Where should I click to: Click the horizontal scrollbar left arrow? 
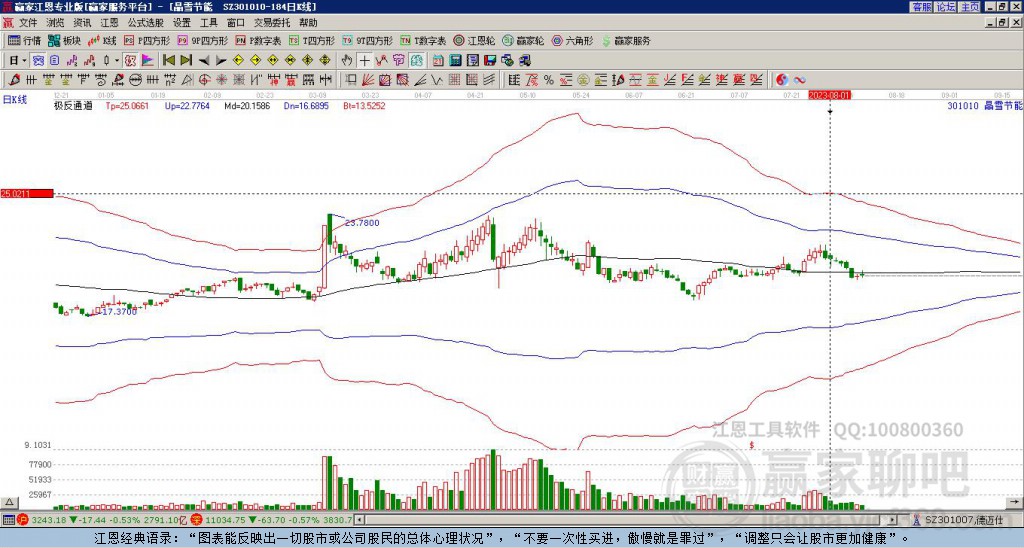point(359,520)
